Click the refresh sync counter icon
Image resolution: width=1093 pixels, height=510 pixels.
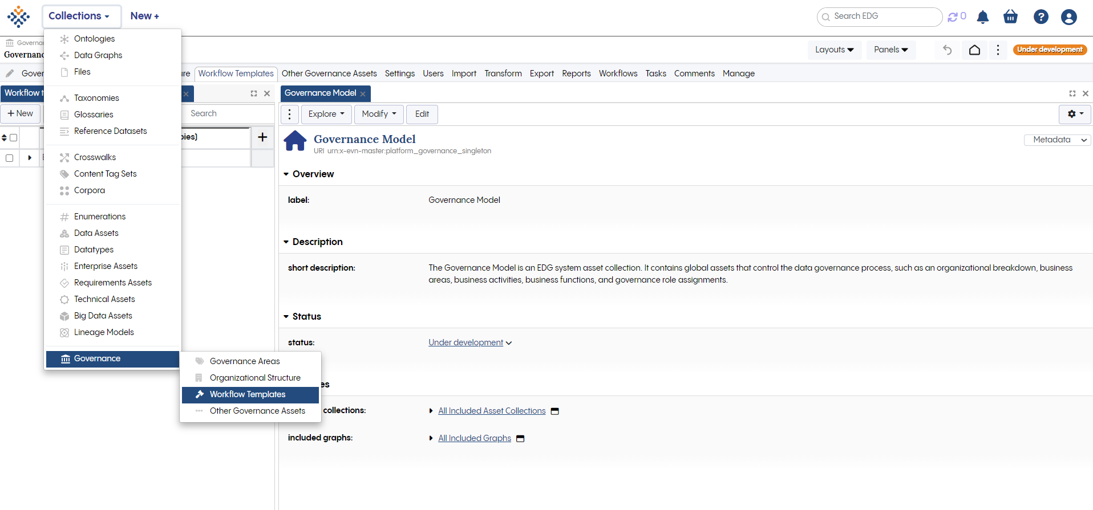(956, 16)
